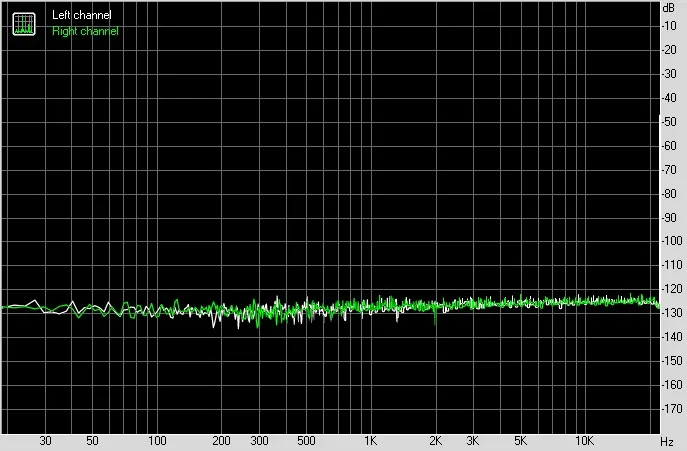Screen dimensions: 687x451
Task: Click the 2K frequency label
Action: point(436,441)
